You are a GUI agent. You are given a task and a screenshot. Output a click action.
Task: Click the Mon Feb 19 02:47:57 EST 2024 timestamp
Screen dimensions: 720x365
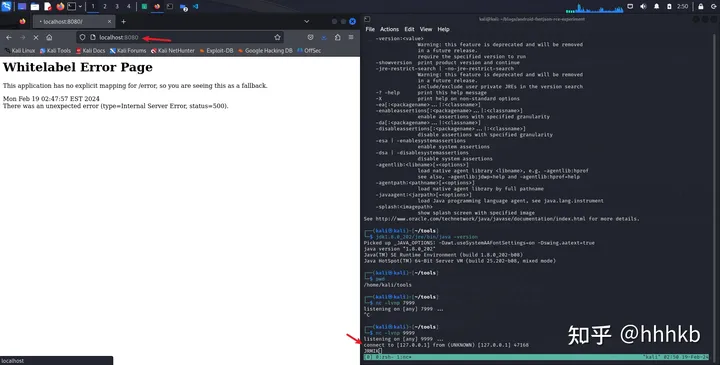51,99
